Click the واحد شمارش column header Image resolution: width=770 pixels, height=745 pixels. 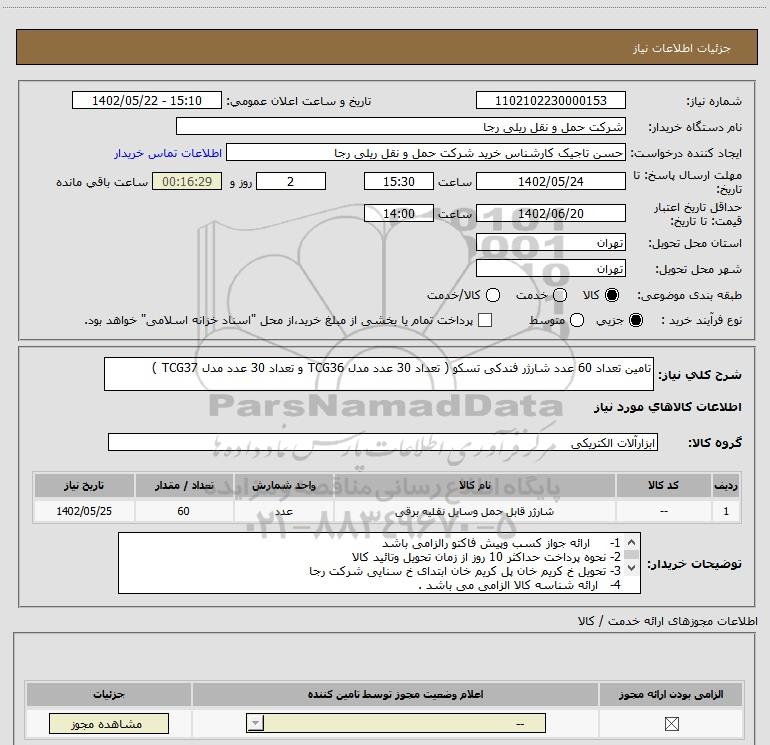(284, 485)
